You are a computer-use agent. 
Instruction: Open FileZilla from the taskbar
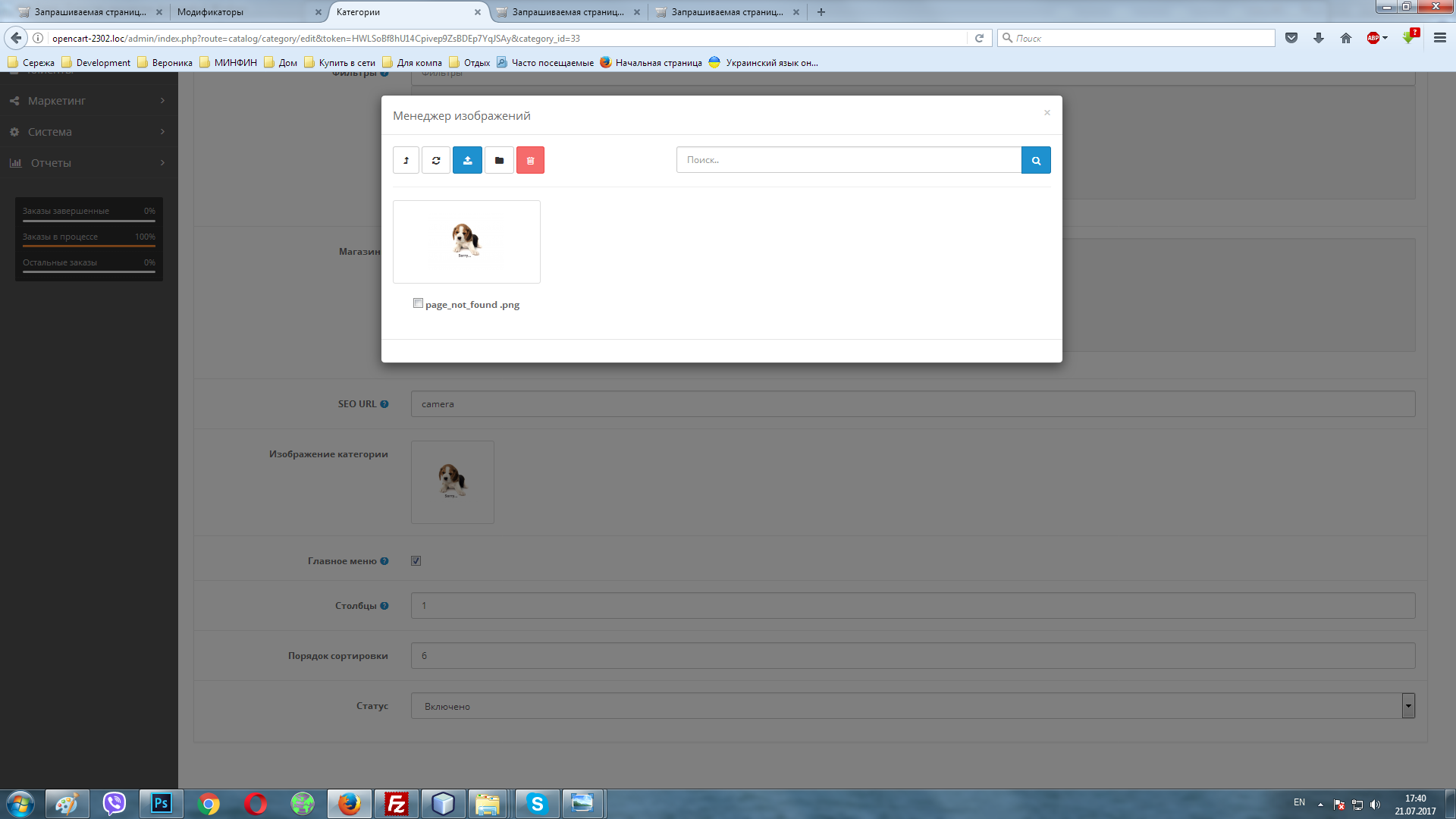click(396, 804)
